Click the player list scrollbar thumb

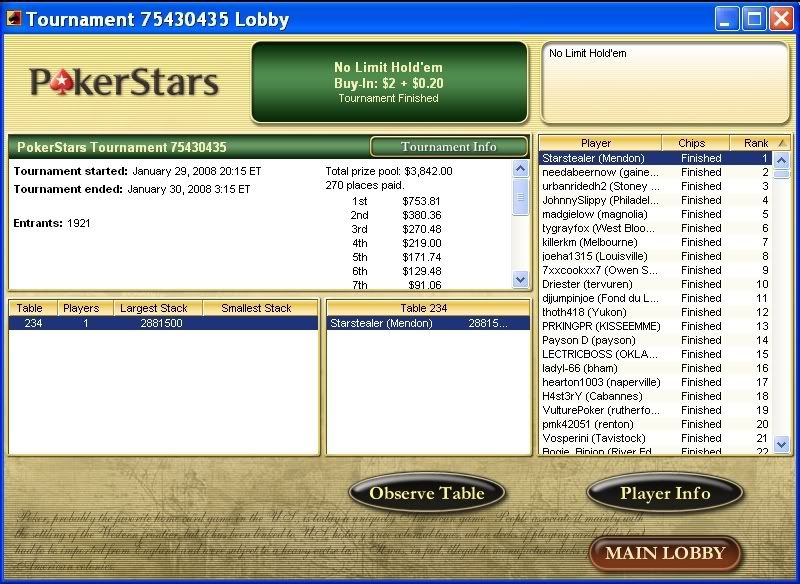coord(782,174)
